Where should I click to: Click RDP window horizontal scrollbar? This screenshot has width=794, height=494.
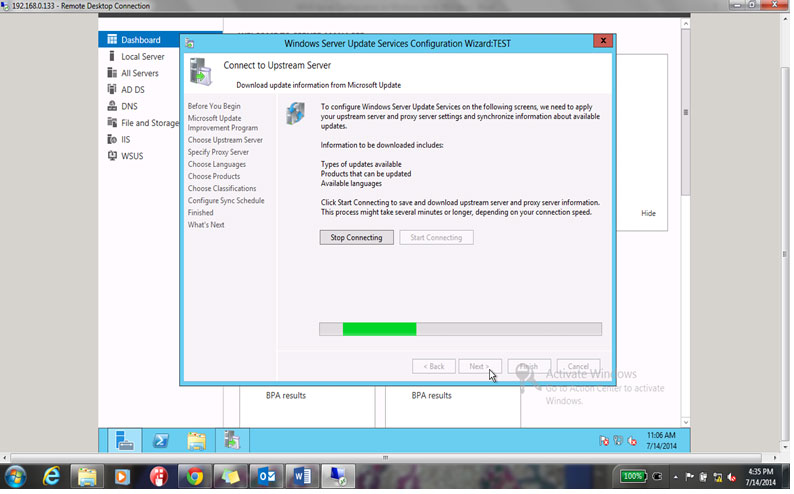point(386,458)
